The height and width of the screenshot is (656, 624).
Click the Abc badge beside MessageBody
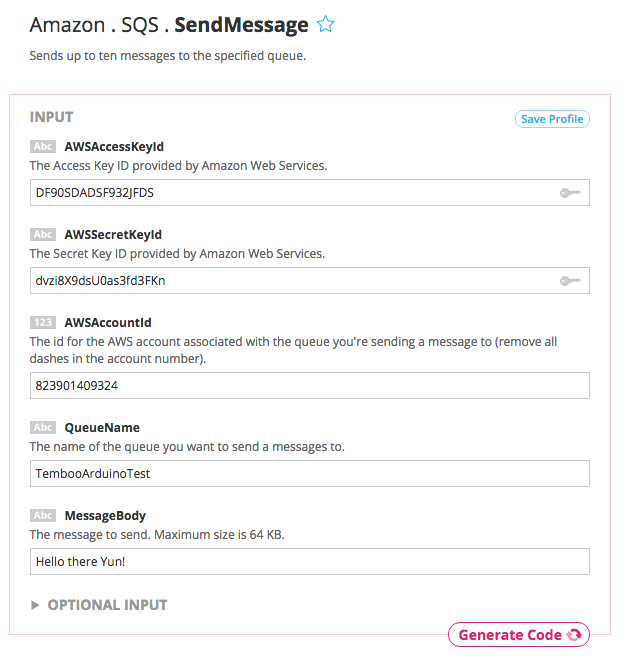click(x=43, y=516)
